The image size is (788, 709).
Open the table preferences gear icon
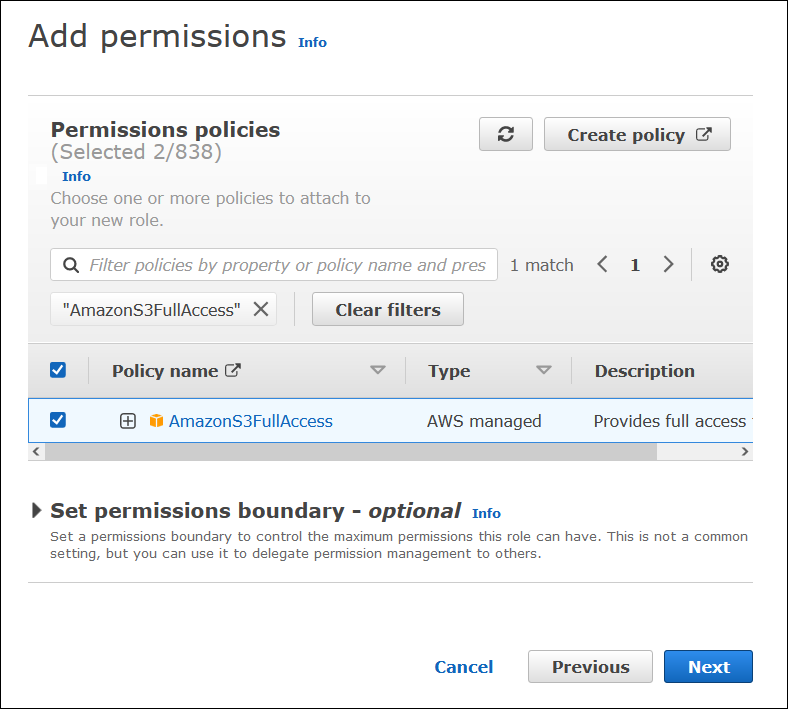(720, 265)
